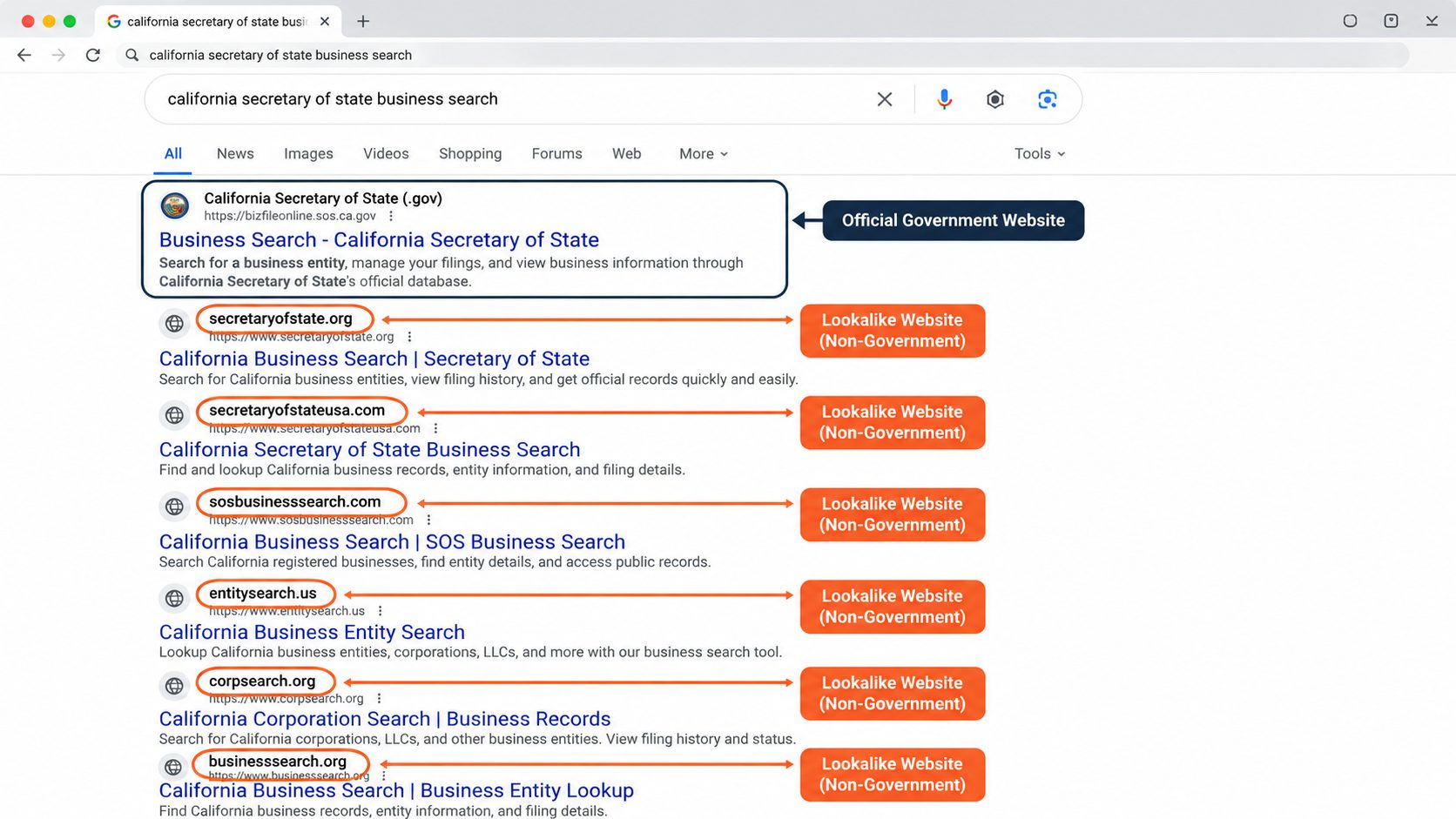The image size is (1456, 819).
Task: Expand the More search filters dropdown
Action: [704, 154]
